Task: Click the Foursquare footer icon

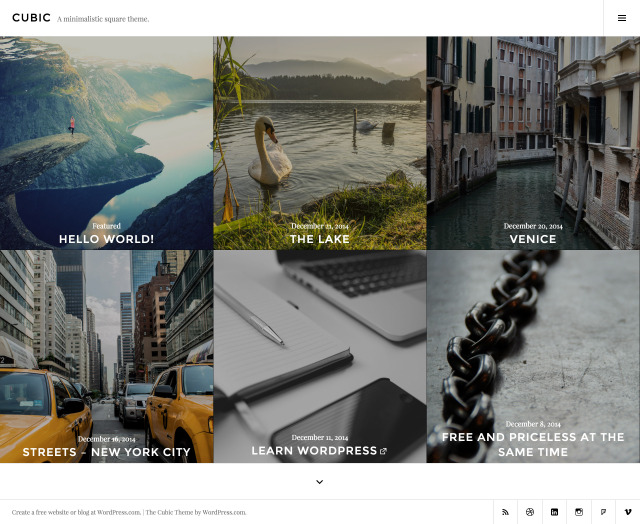Action: point(603,512)
